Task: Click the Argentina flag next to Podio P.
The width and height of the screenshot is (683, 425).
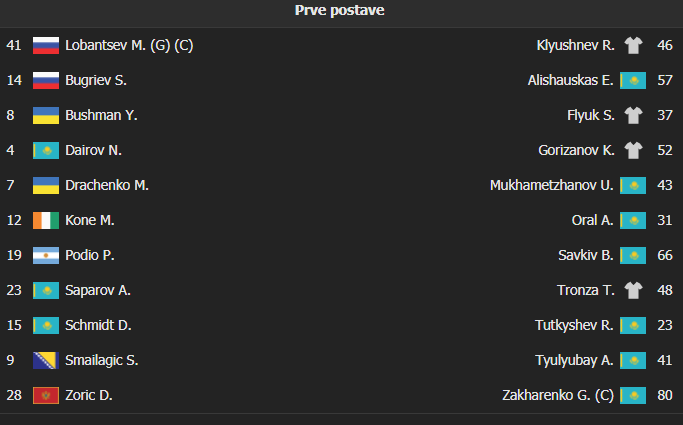Action: (x=46, y=255)
